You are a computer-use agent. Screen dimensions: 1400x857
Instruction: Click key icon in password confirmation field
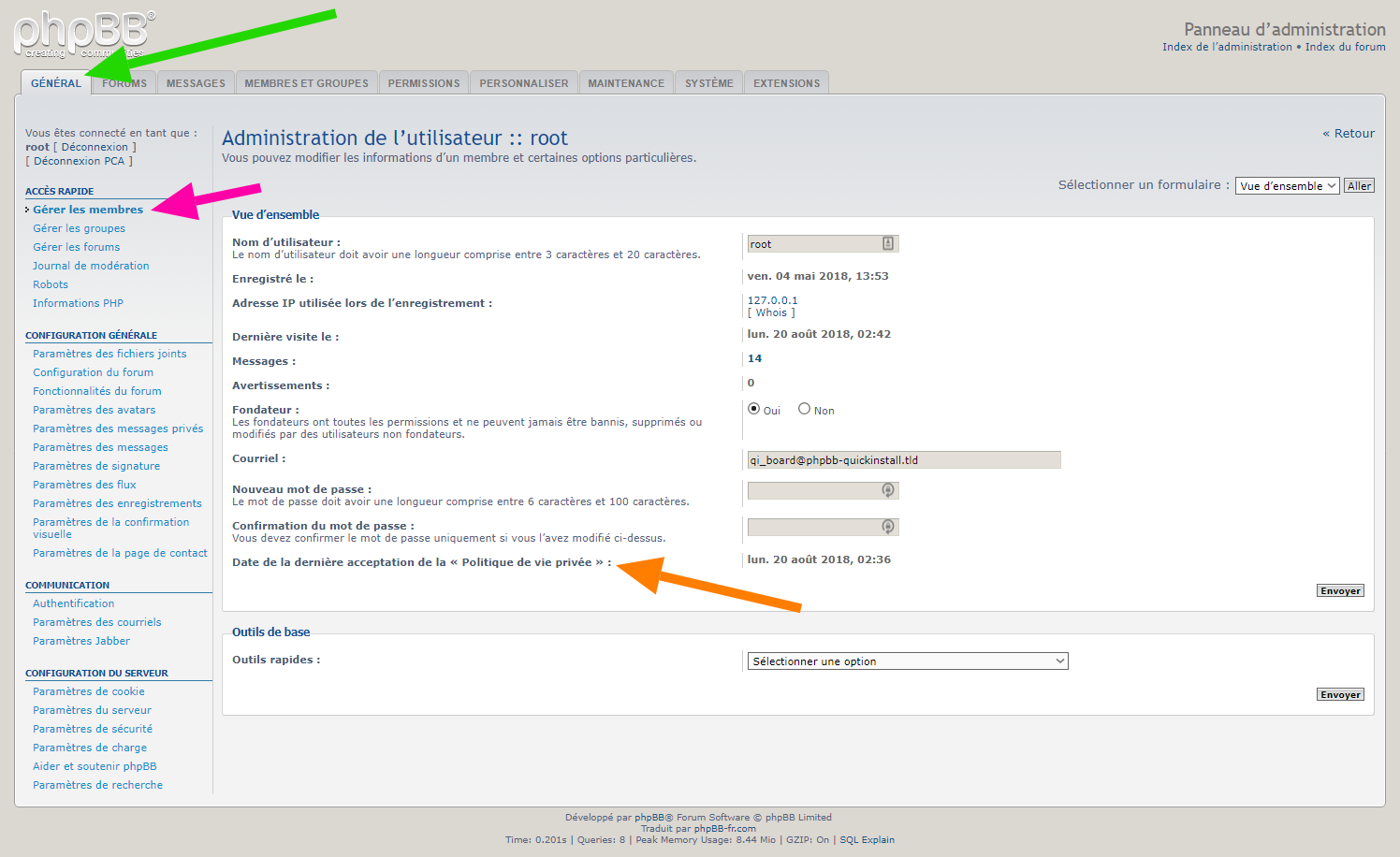887,527
